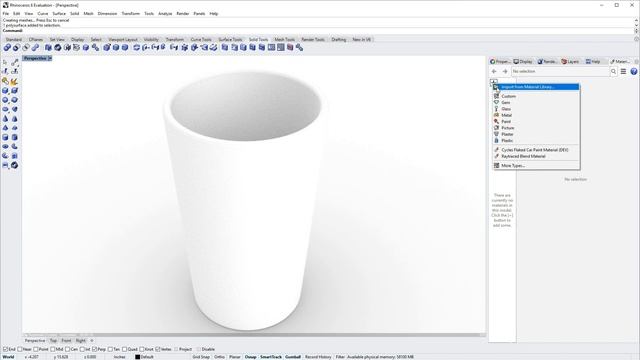This screenshot has height=360, width=640.
Task: Select Gem material type
Action: point(506,102)
